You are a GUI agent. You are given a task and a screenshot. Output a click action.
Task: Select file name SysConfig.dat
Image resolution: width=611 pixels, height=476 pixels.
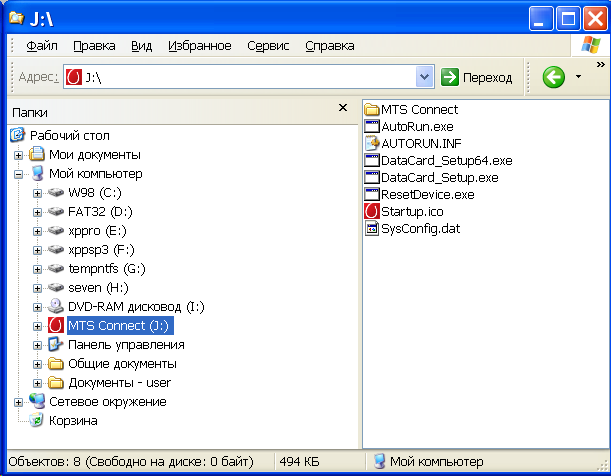coord(420,229)
